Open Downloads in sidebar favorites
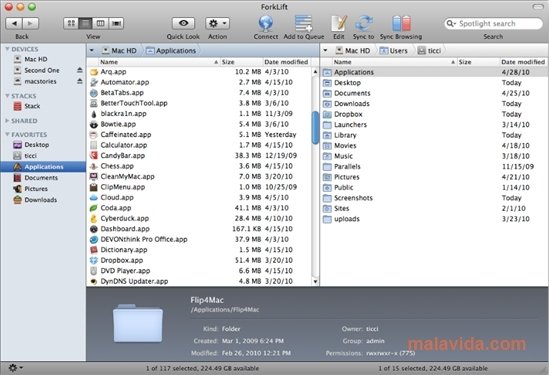The height and width of the screenshot is (375, 549). [x=35, y=200]
